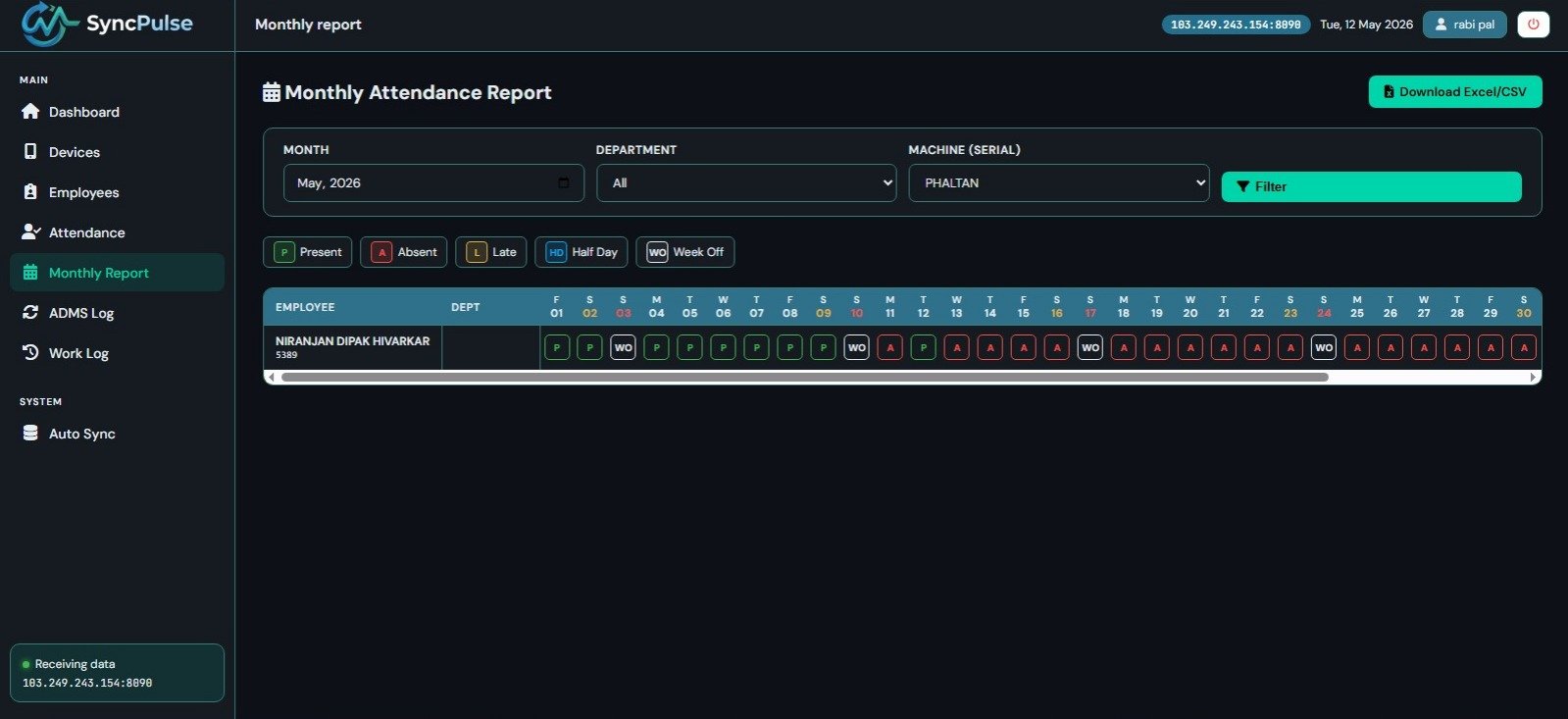Apply the Filter button

(x=1371, y=186)
